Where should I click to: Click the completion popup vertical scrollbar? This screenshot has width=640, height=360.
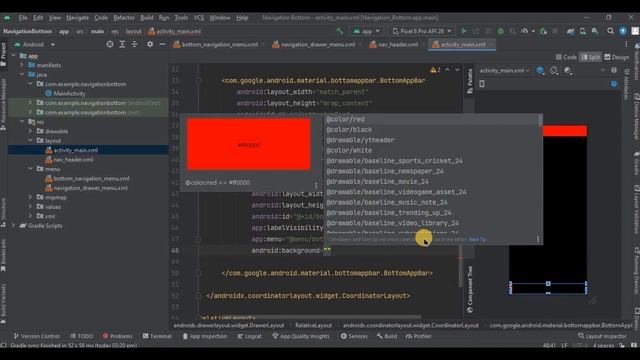tap(540, 120)
